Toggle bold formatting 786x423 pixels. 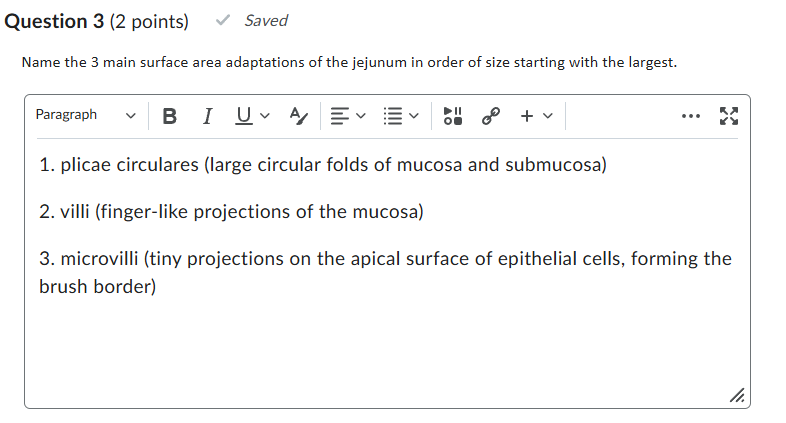[169, 116]
